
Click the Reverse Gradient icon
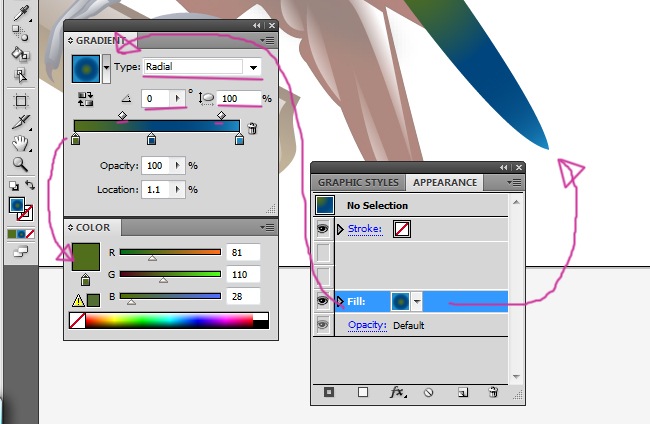point(86,100)
